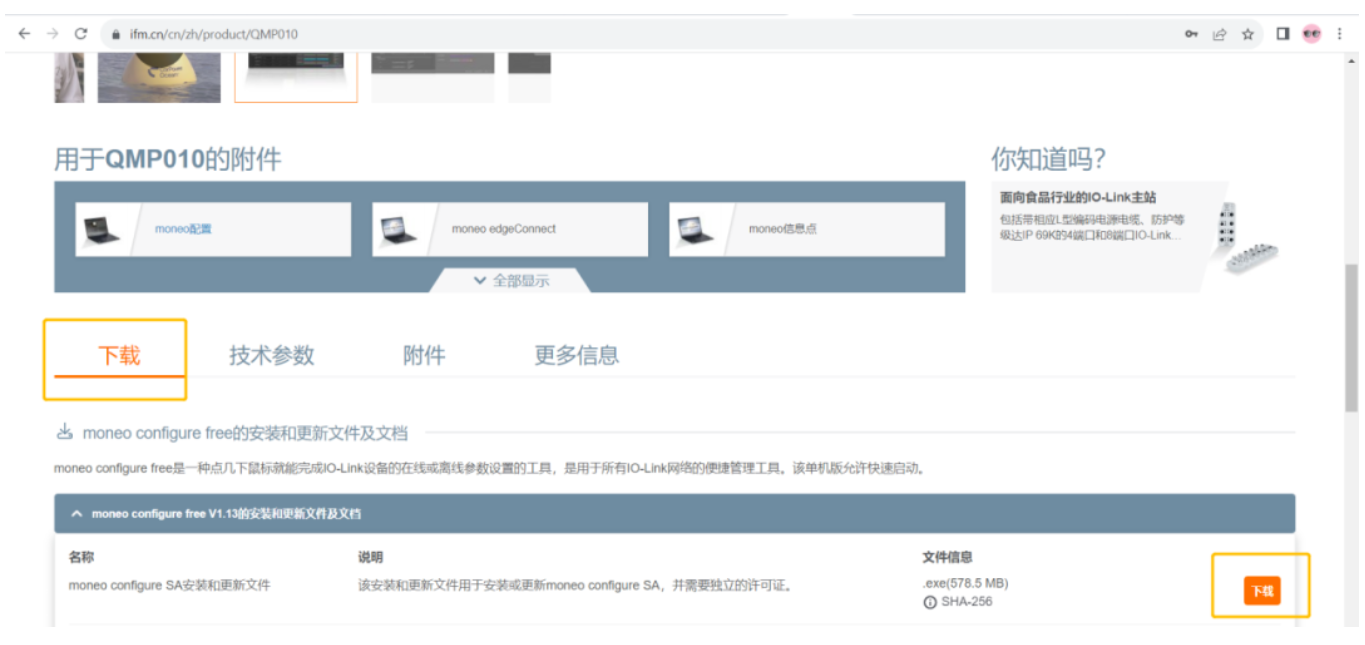This screenshot has height=645, width=1365.
Task: Go to the 更多信息 tab
Action: (x=576, y=355)
